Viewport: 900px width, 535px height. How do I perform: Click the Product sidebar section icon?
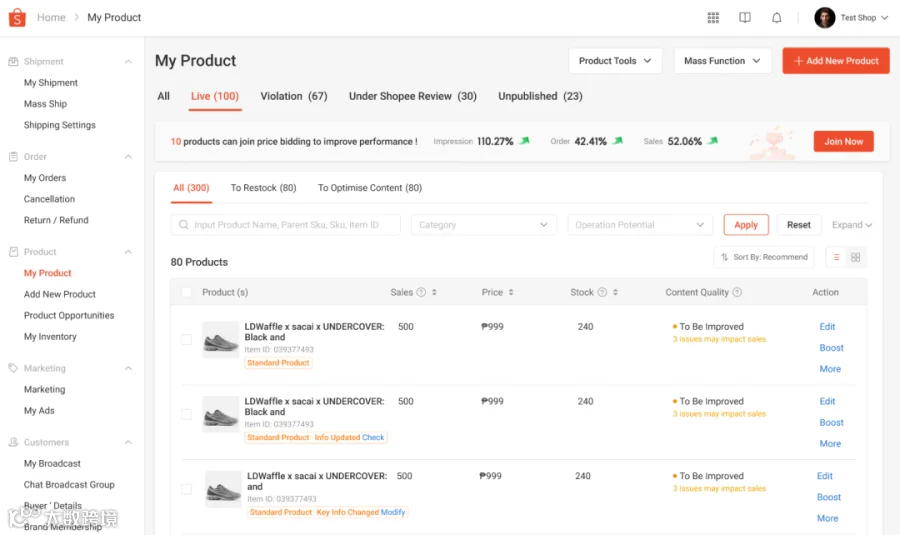coord(13,252)
